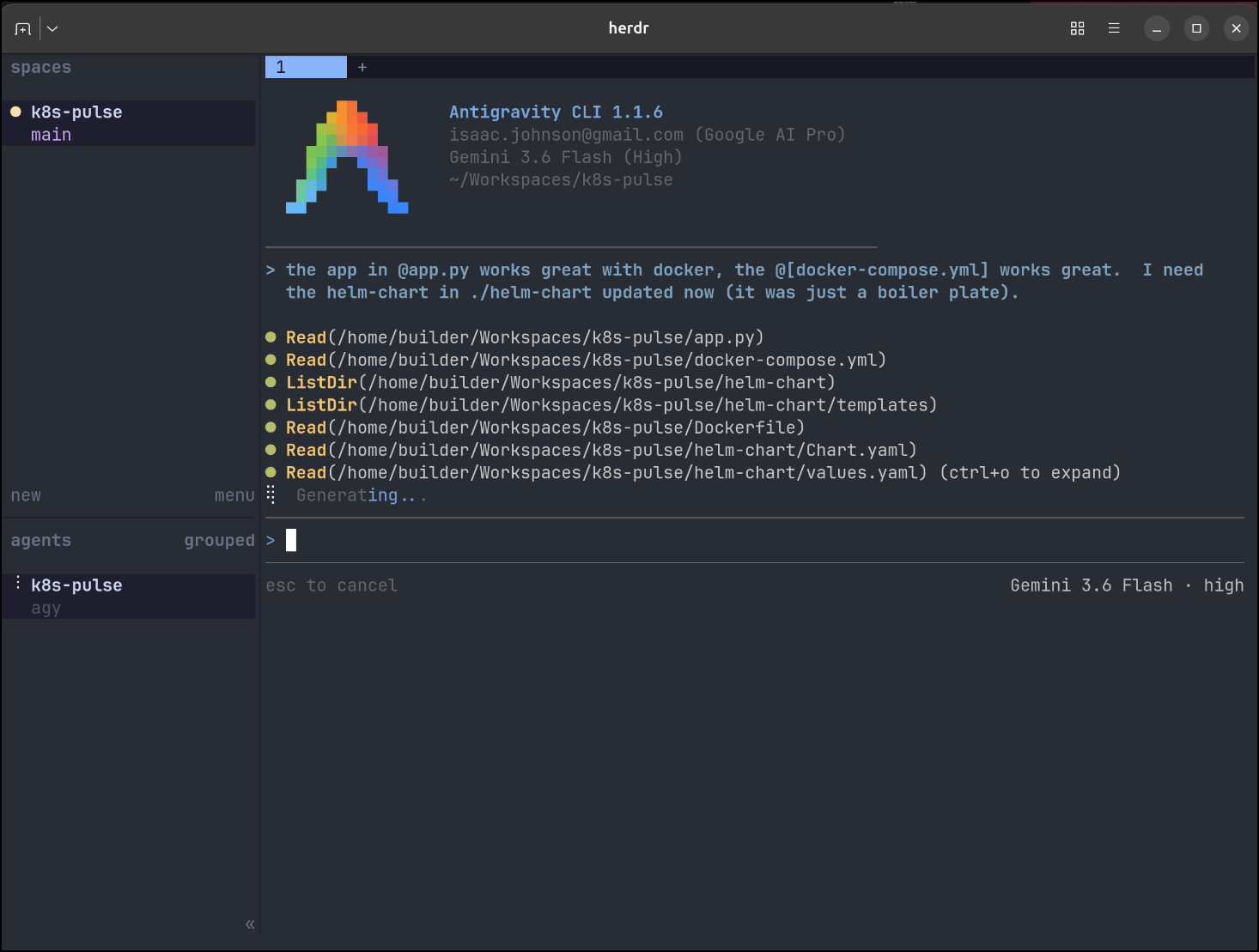Click the spaces section header
Viewport: 1259px width, 952px height.
click(41, 67)
